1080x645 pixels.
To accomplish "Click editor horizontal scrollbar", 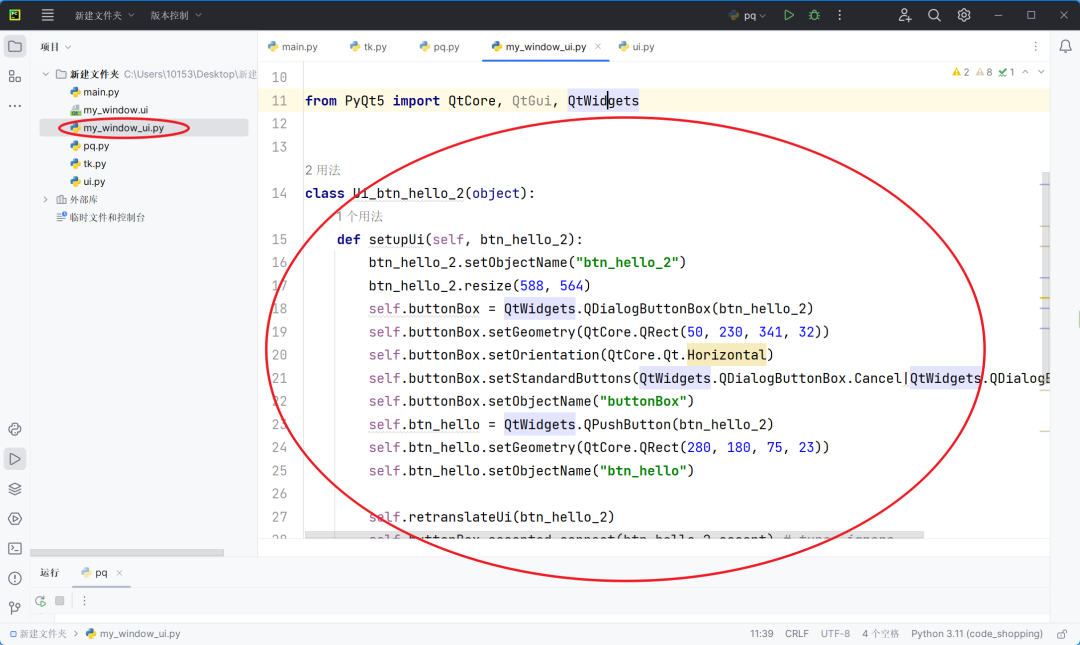I will [614, 535].
